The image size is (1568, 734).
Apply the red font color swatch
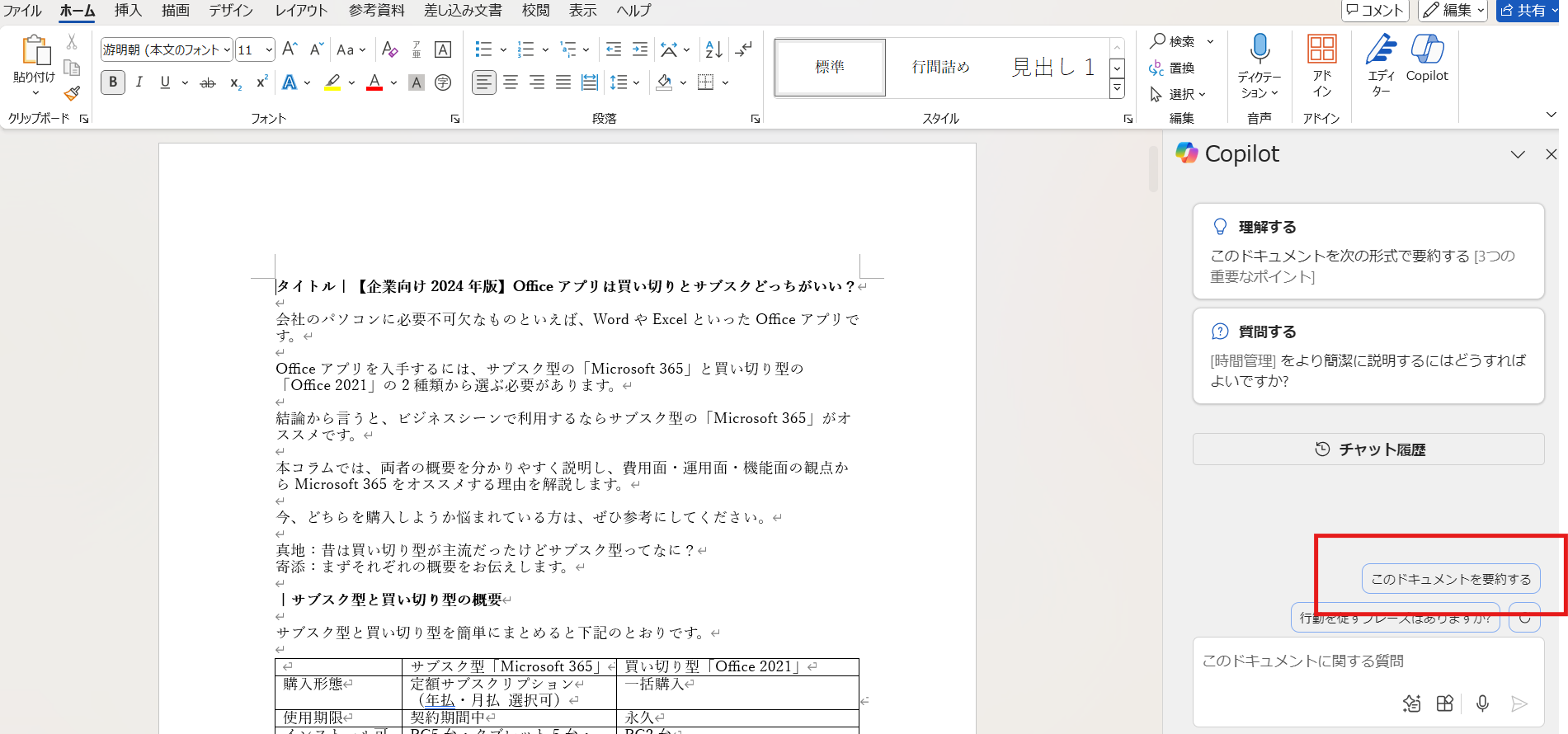click(x=374, y=82)
